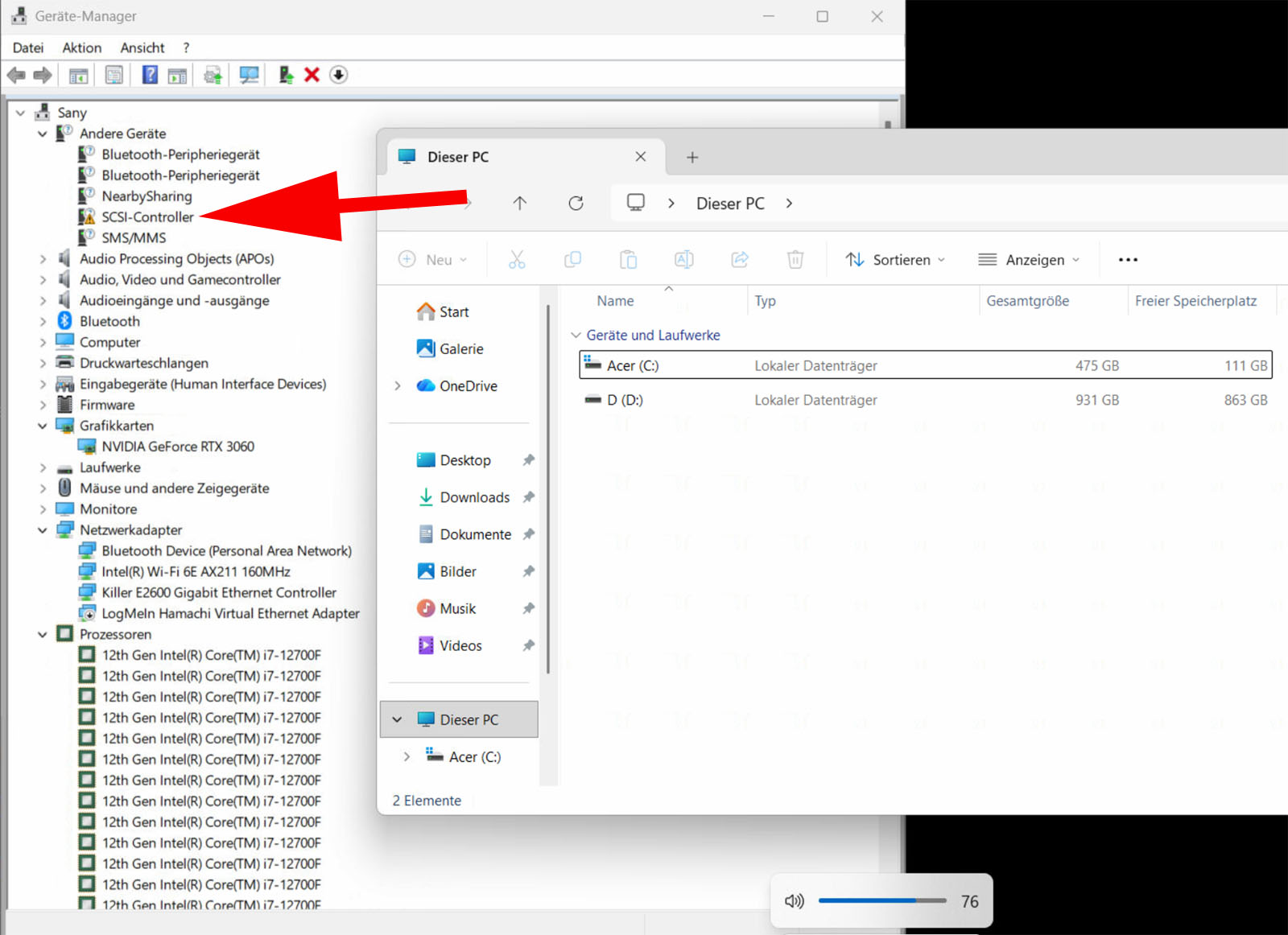Adjust the volume slider track
This screenshot has height=935, width=1288.
coord(882,900)
